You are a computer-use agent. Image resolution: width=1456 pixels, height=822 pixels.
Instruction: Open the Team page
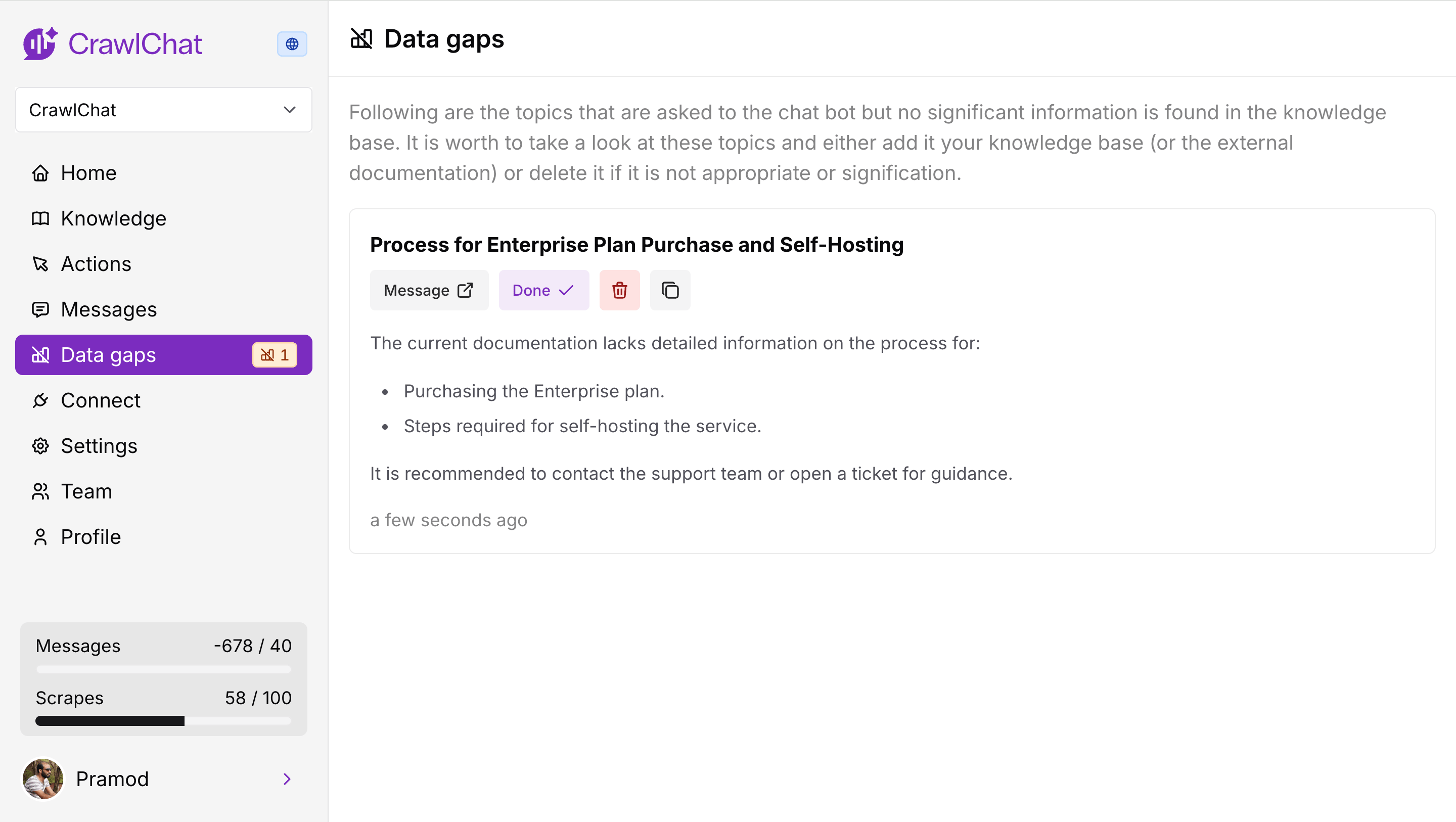point(86,491)
